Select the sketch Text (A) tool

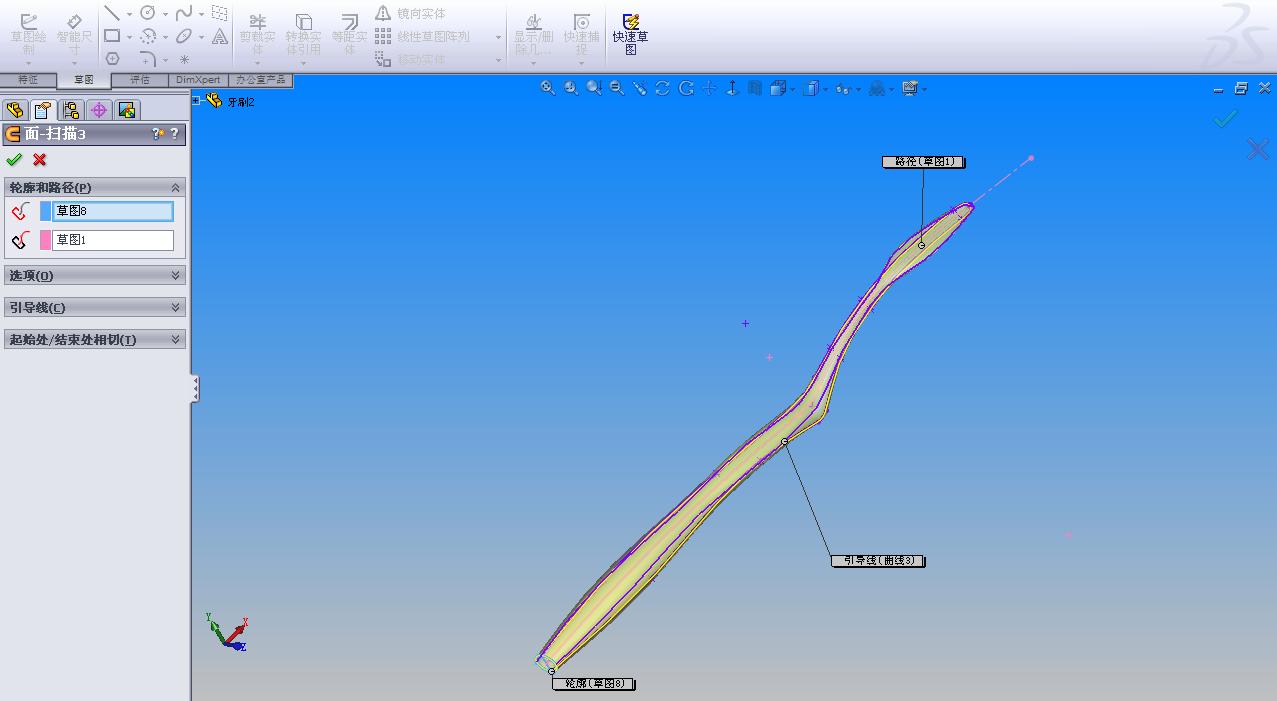pos(220,36)
